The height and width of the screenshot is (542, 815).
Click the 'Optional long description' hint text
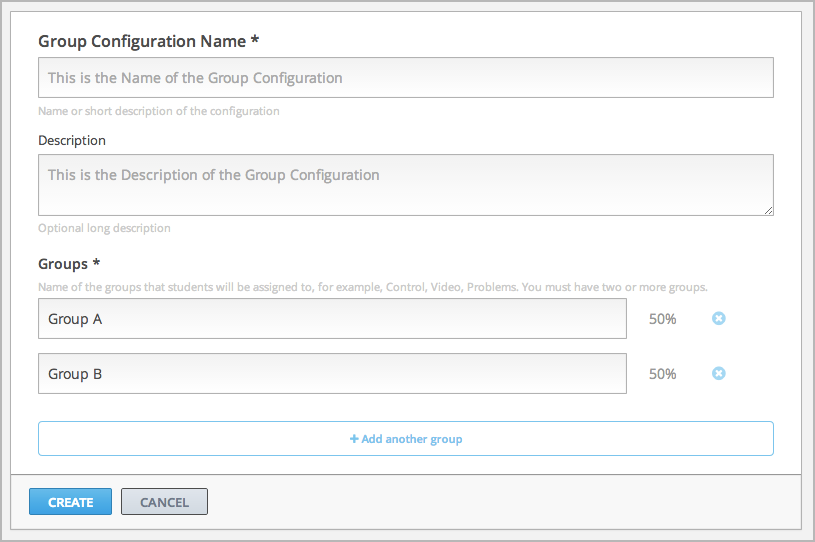pos(104,228)
